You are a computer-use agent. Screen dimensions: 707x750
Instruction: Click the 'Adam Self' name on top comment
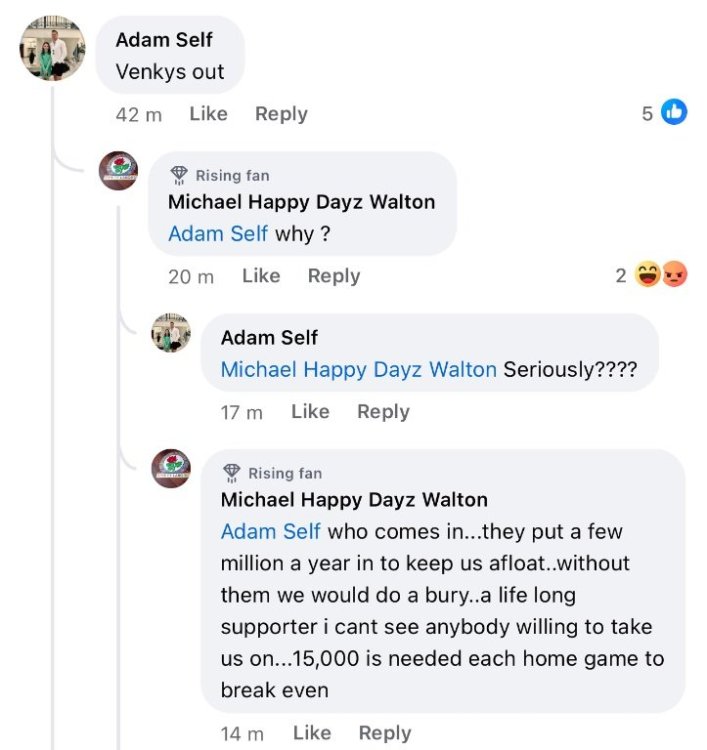point(164,40)
